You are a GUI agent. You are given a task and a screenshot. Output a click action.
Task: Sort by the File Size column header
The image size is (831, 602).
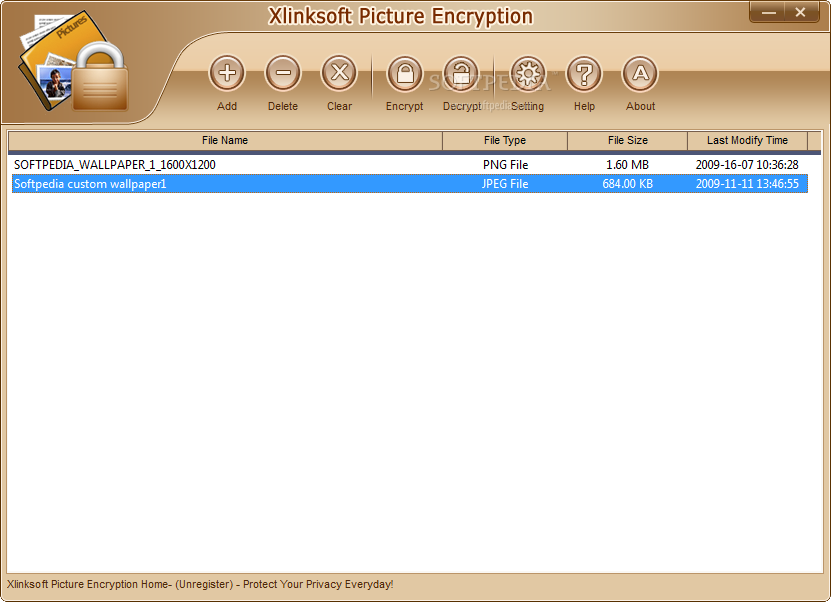point(627,140)
